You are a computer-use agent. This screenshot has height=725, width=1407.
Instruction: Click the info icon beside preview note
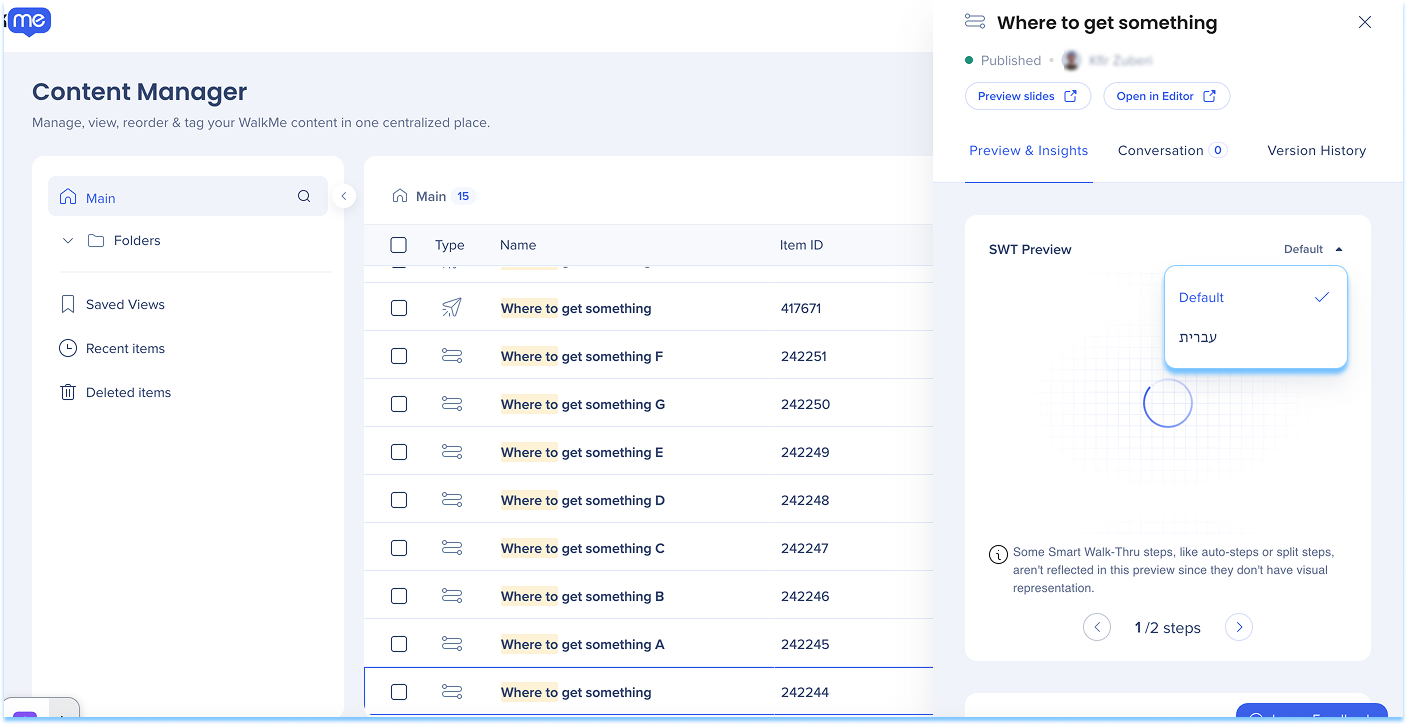pyautogui.click(x=997, y=554)
